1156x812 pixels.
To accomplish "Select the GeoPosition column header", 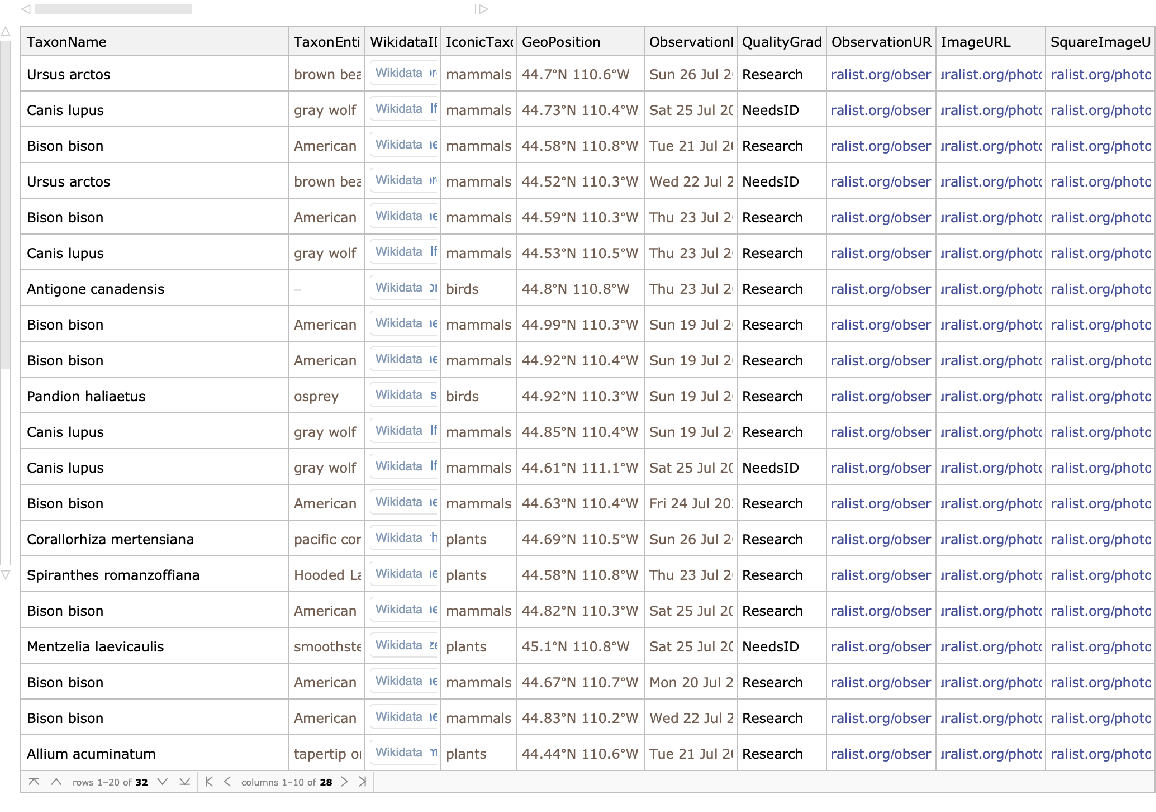I will click(x=561, y=42).
